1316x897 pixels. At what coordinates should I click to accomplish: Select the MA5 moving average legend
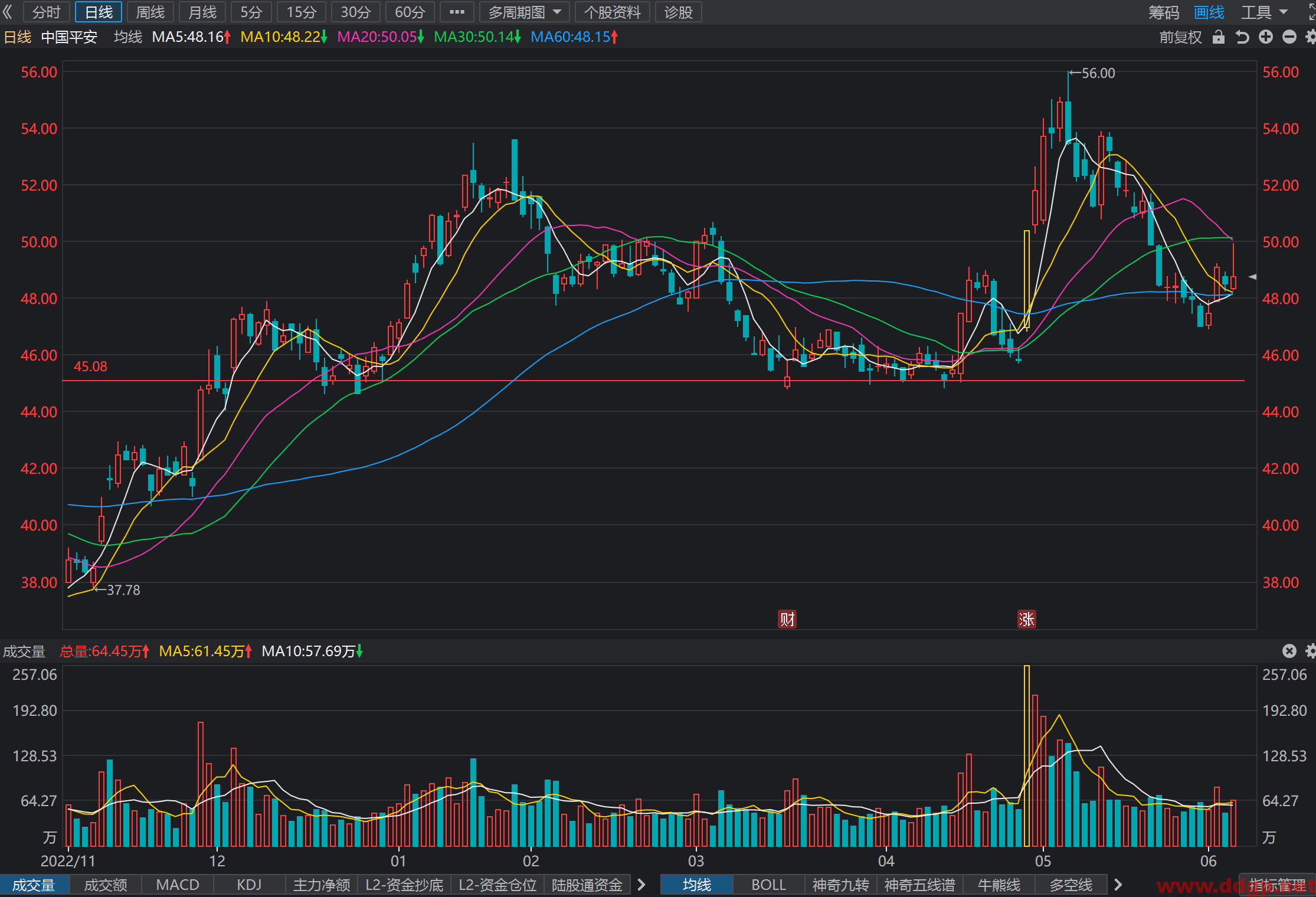191,37
